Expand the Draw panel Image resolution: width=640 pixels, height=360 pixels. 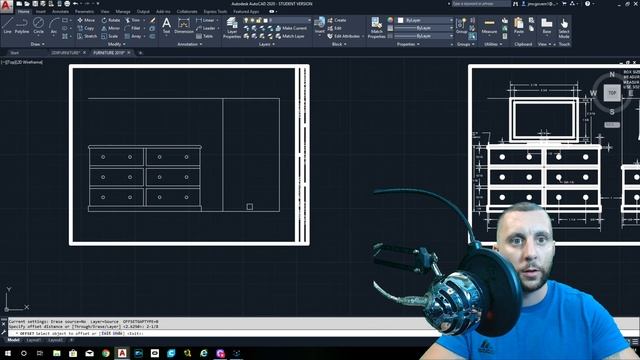point(38,44)
